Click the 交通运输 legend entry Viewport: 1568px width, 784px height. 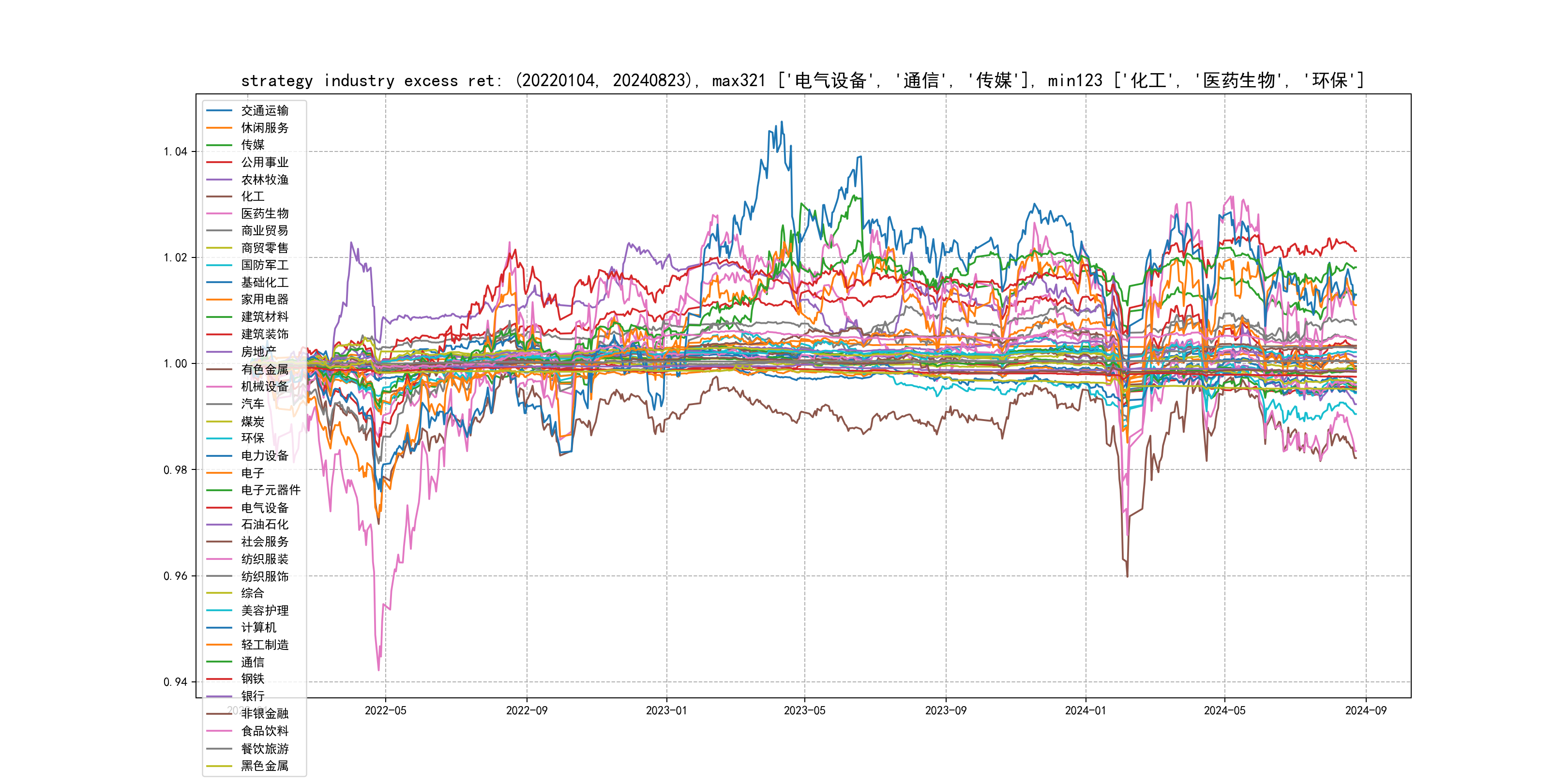tap(264, 111)
